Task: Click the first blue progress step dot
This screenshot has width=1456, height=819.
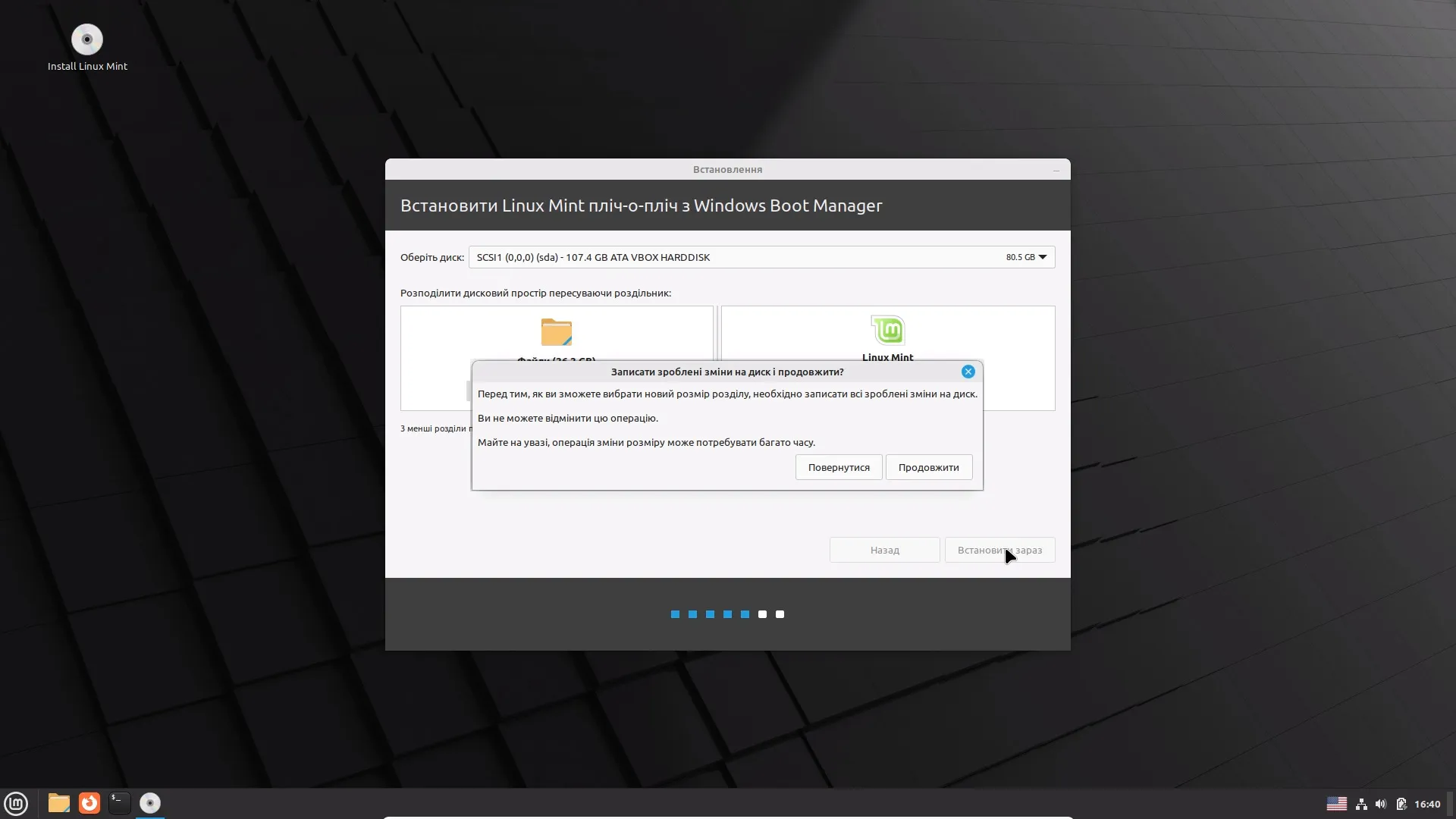Action: coord(675,614)
